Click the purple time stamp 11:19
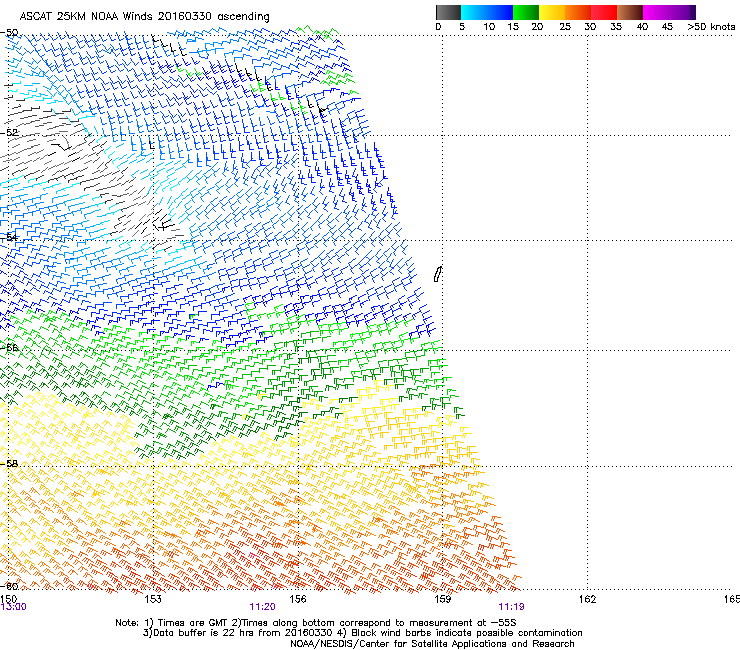The width and height of the screenshot is (740, 650). point(511,607)
